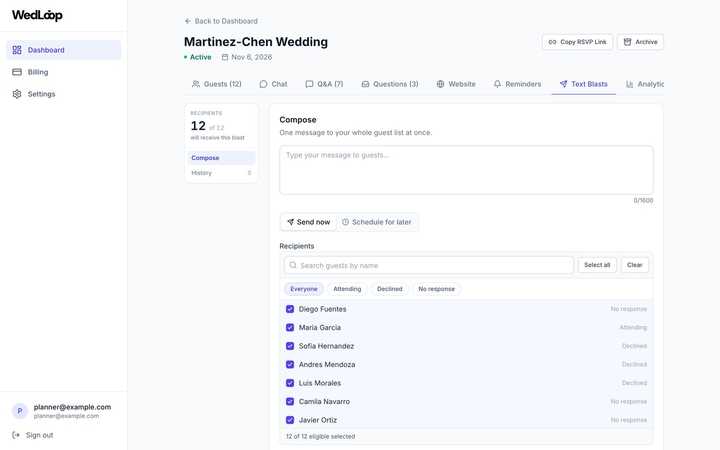The width and height of the screenshot is (720, 450).
Task: Uncheck Camila Navarro as recipient
Action: [290, 401]
